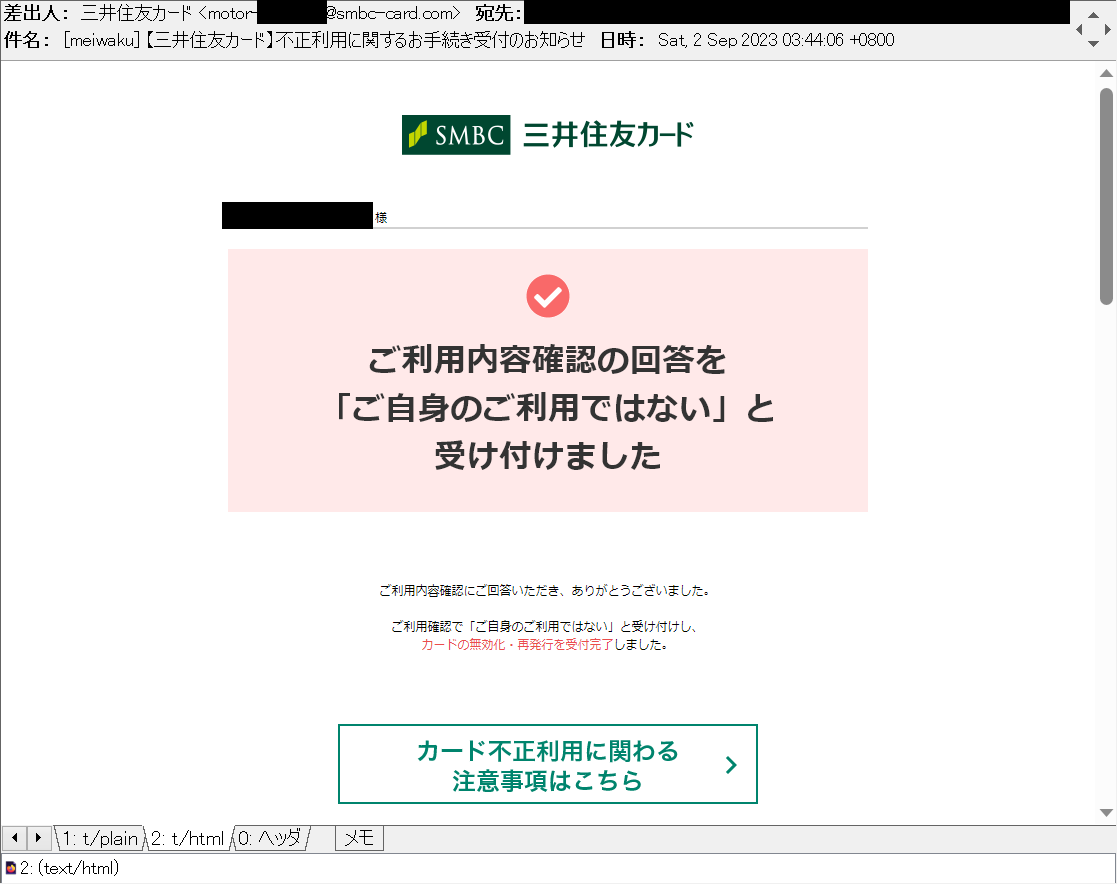Click the SMBC 三井住友カード logo
Viewport: 1118px width, 884px height.
pyautogui.click(x=547, y=135)
